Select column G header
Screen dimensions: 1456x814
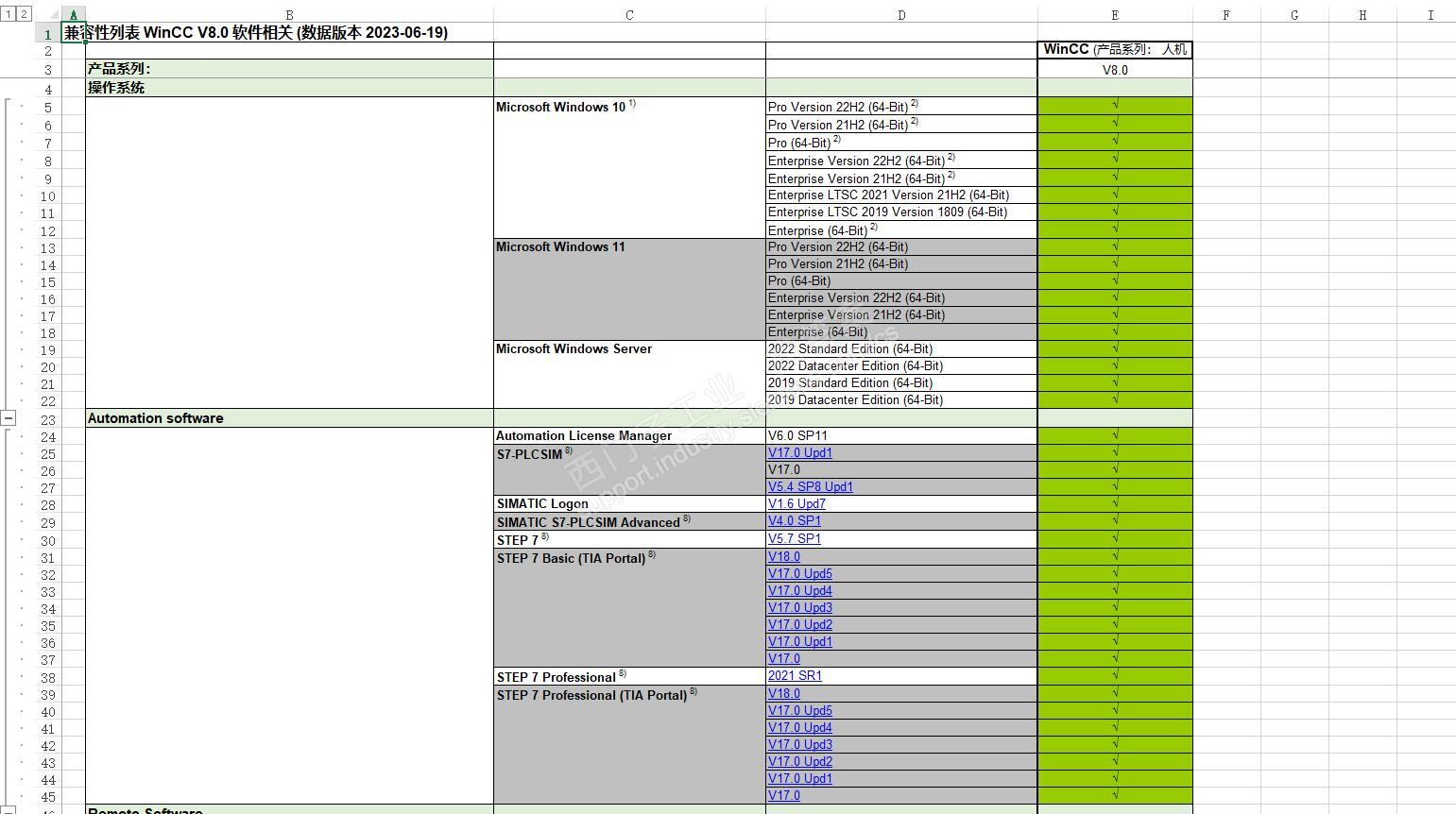click(1294, 14)
